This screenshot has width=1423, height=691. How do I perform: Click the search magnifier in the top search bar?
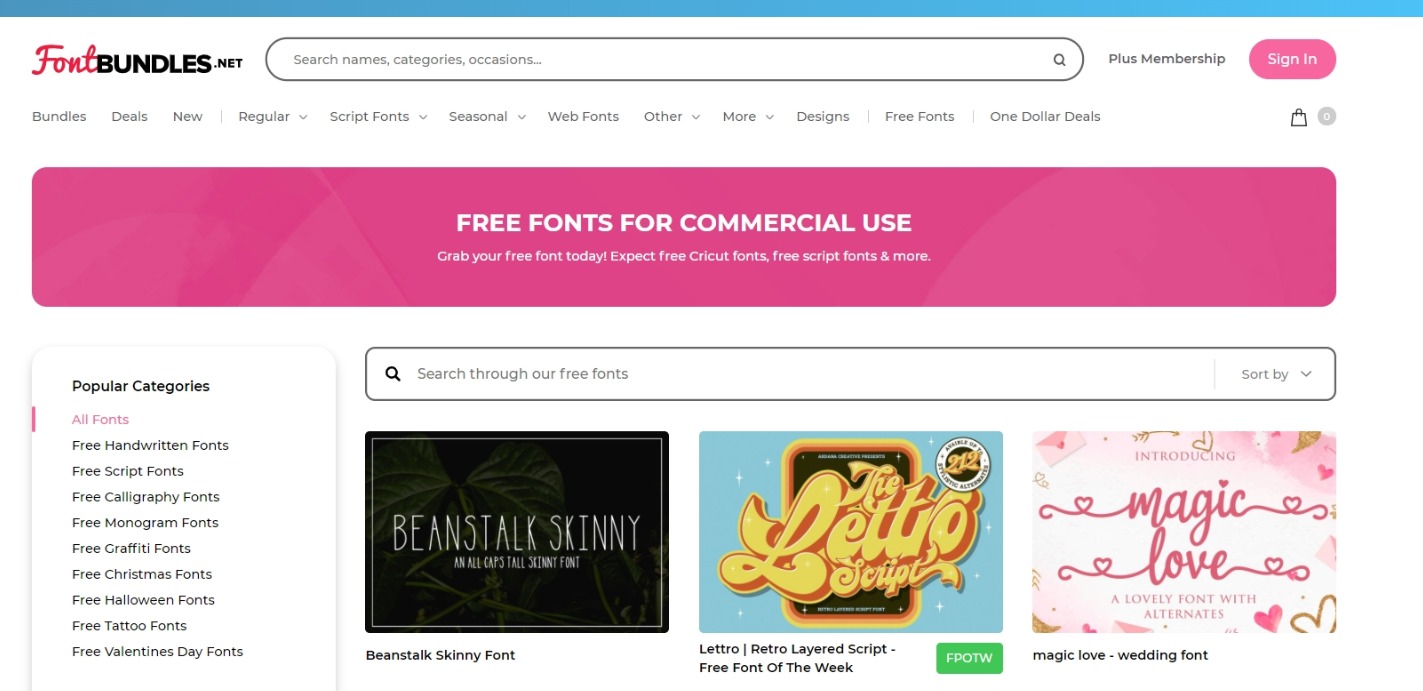tap(1059, 59)
